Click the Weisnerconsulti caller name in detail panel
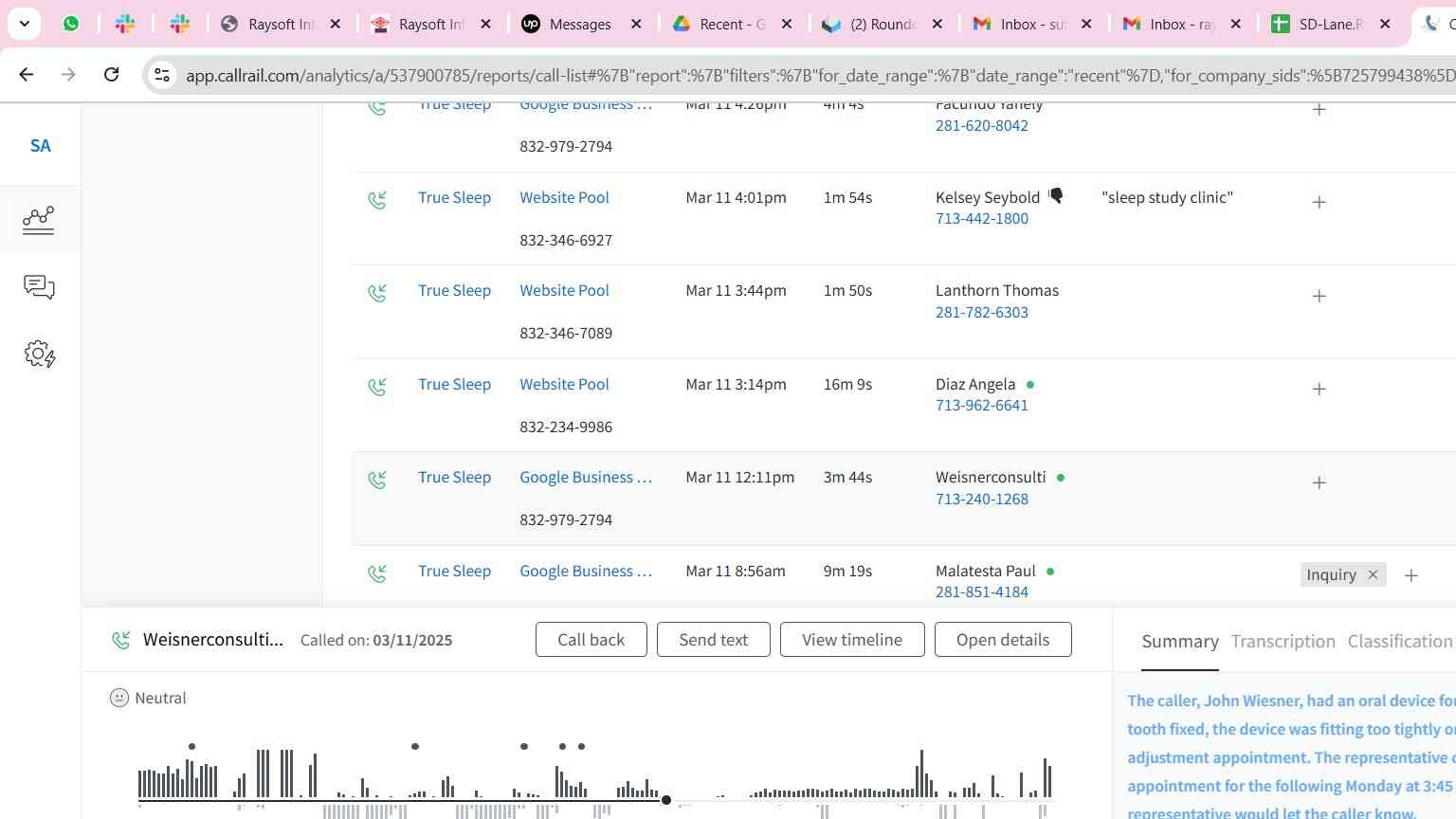Image resolution: width=1456 pixels, height=819 pixels. point(212,640)
